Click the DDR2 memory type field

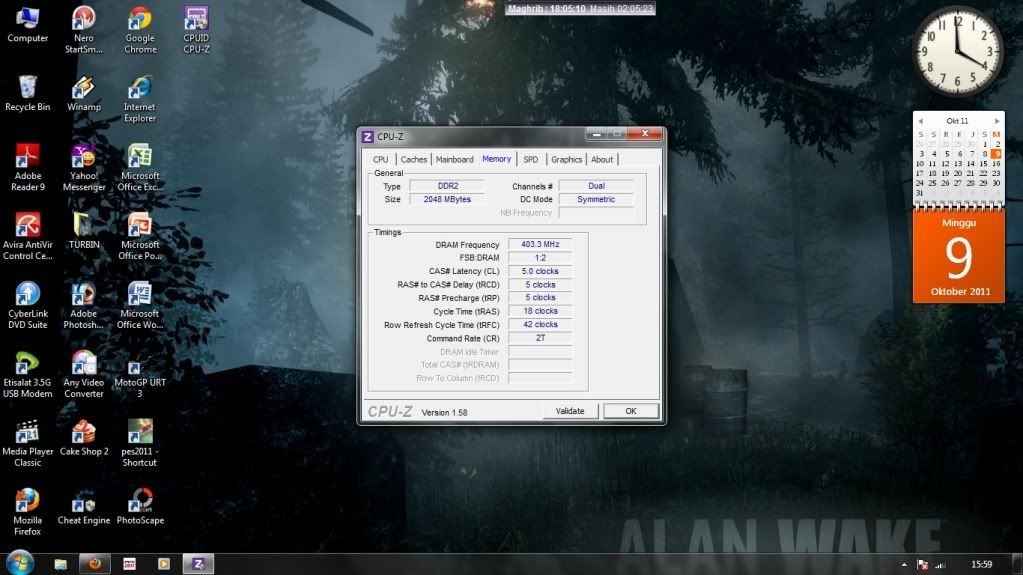point(448,186)
